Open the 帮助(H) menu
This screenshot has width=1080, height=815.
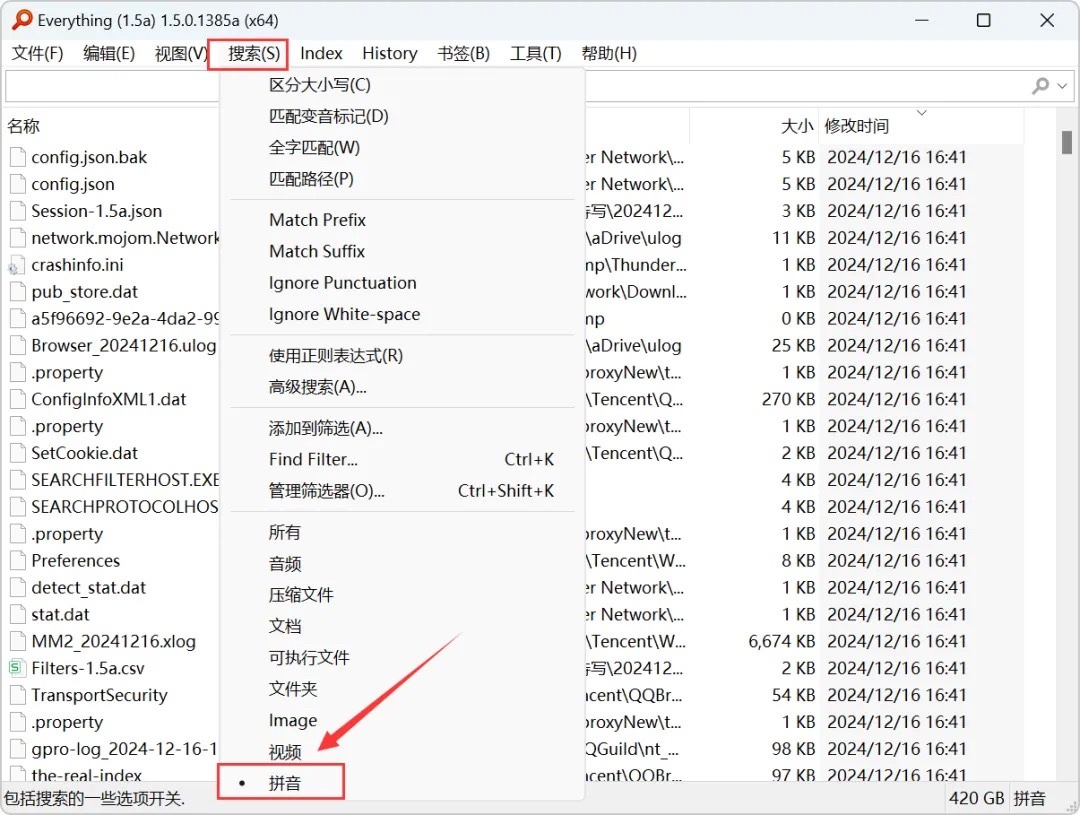tap(609, 53)
